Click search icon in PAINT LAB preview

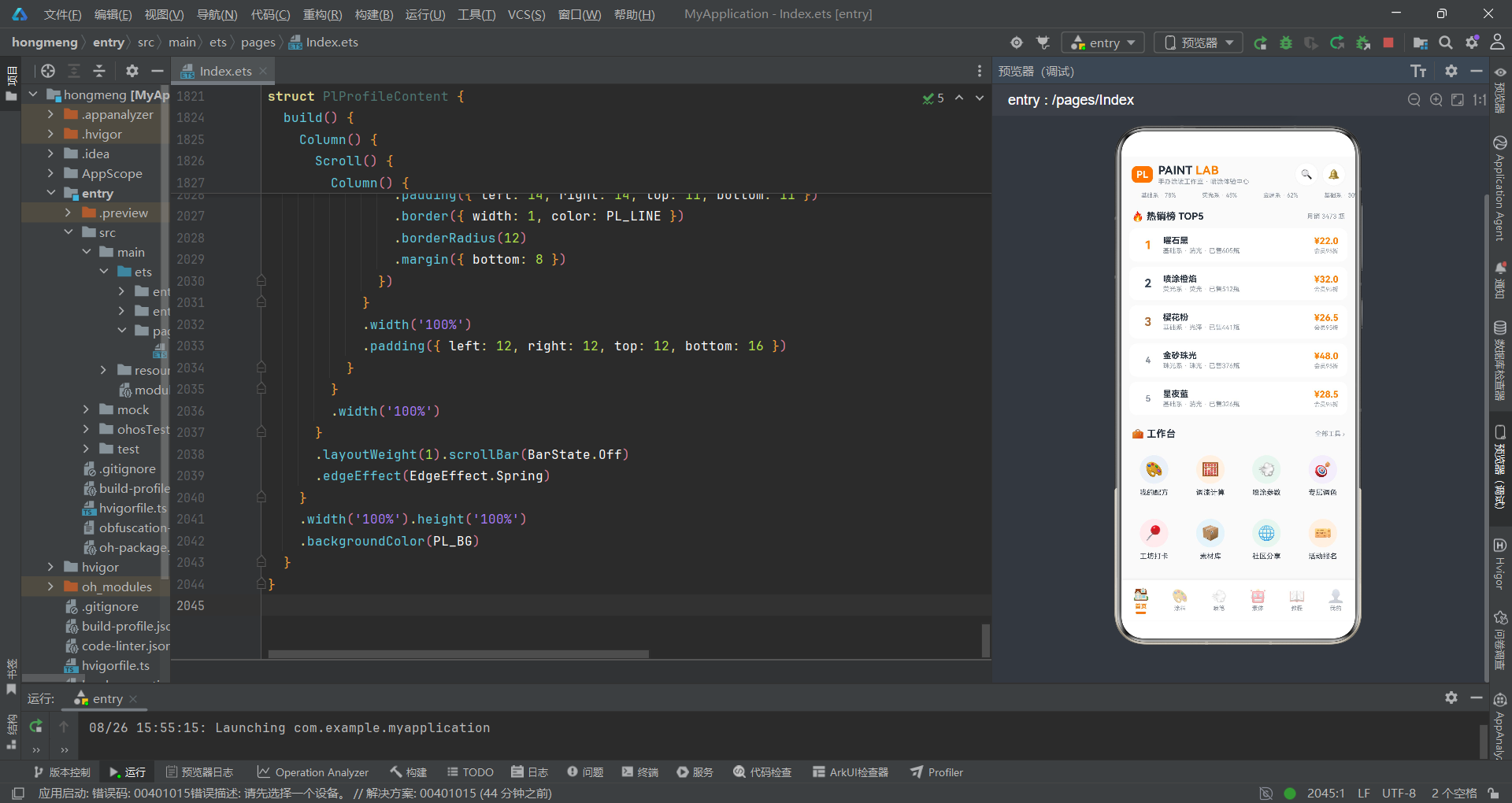pyautogui.click(x=1306, y=174)
